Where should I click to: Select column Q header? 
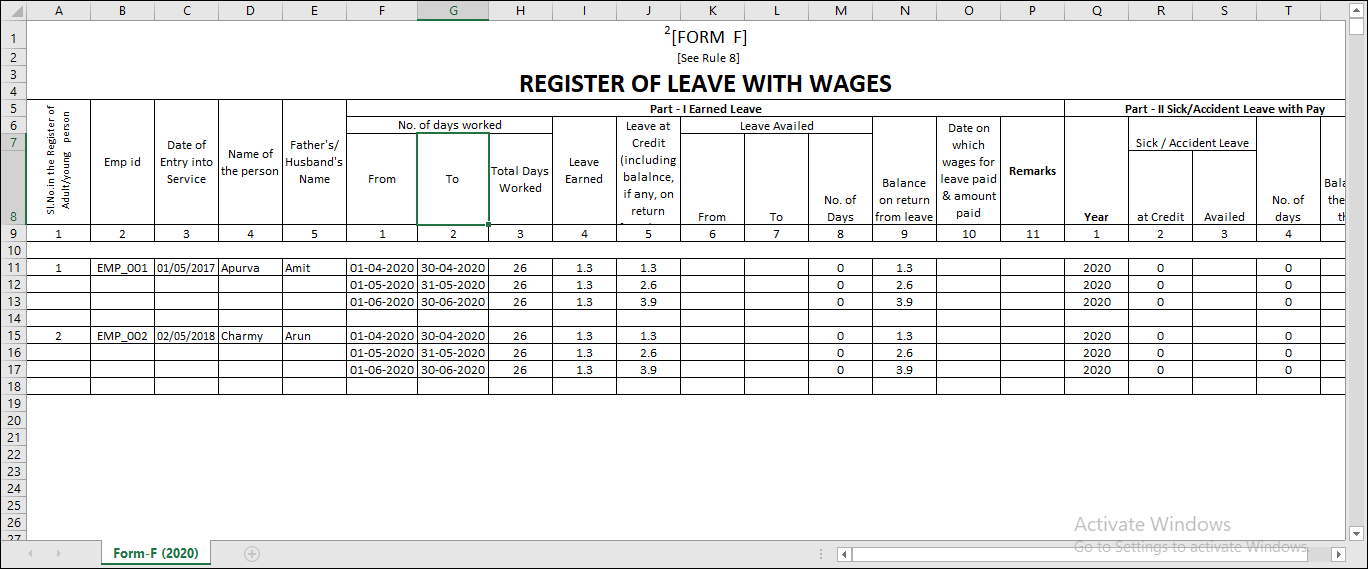[x=1096, y=11]
